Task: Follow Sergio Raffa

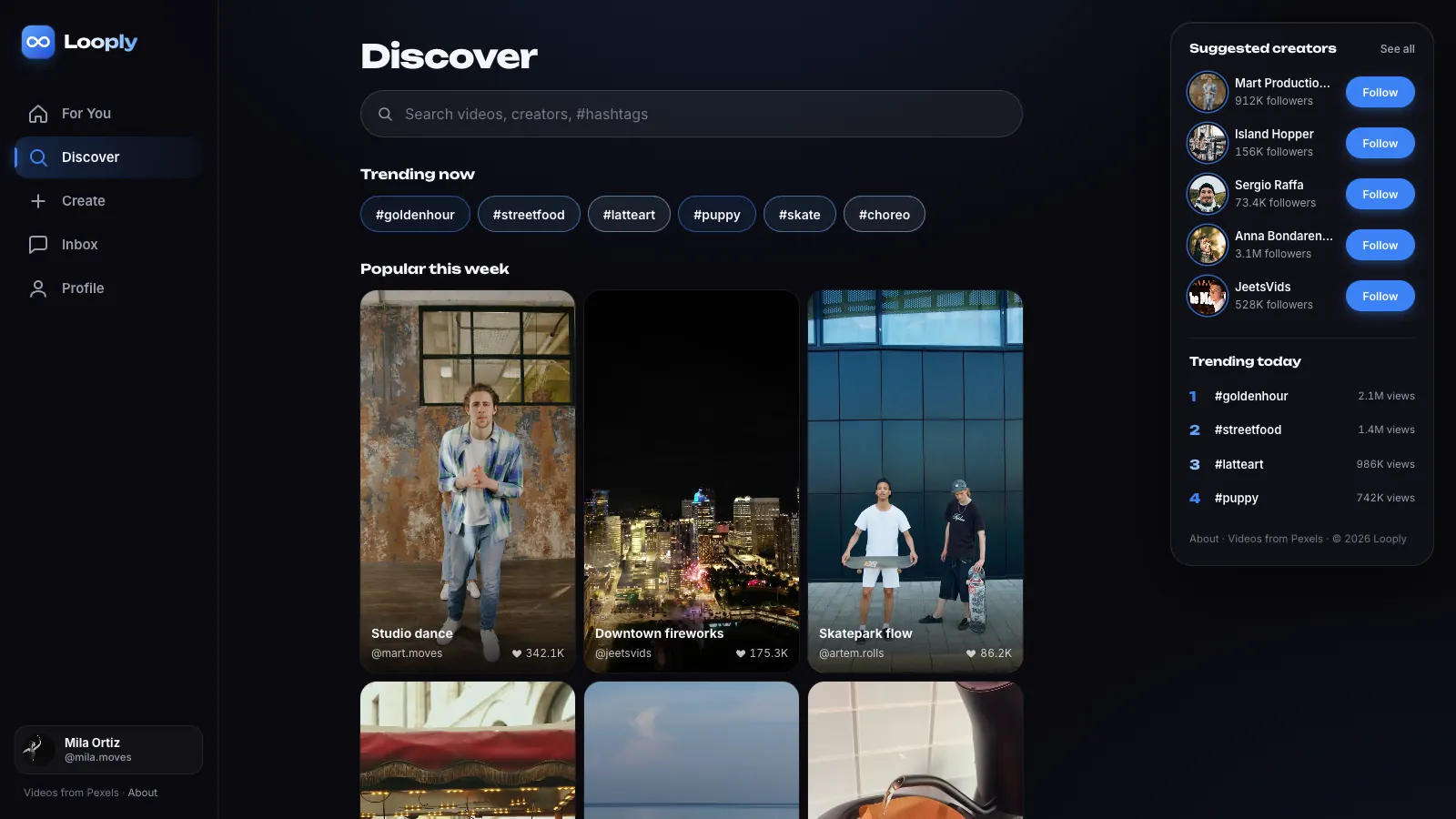Action: tap(1380, 194)
